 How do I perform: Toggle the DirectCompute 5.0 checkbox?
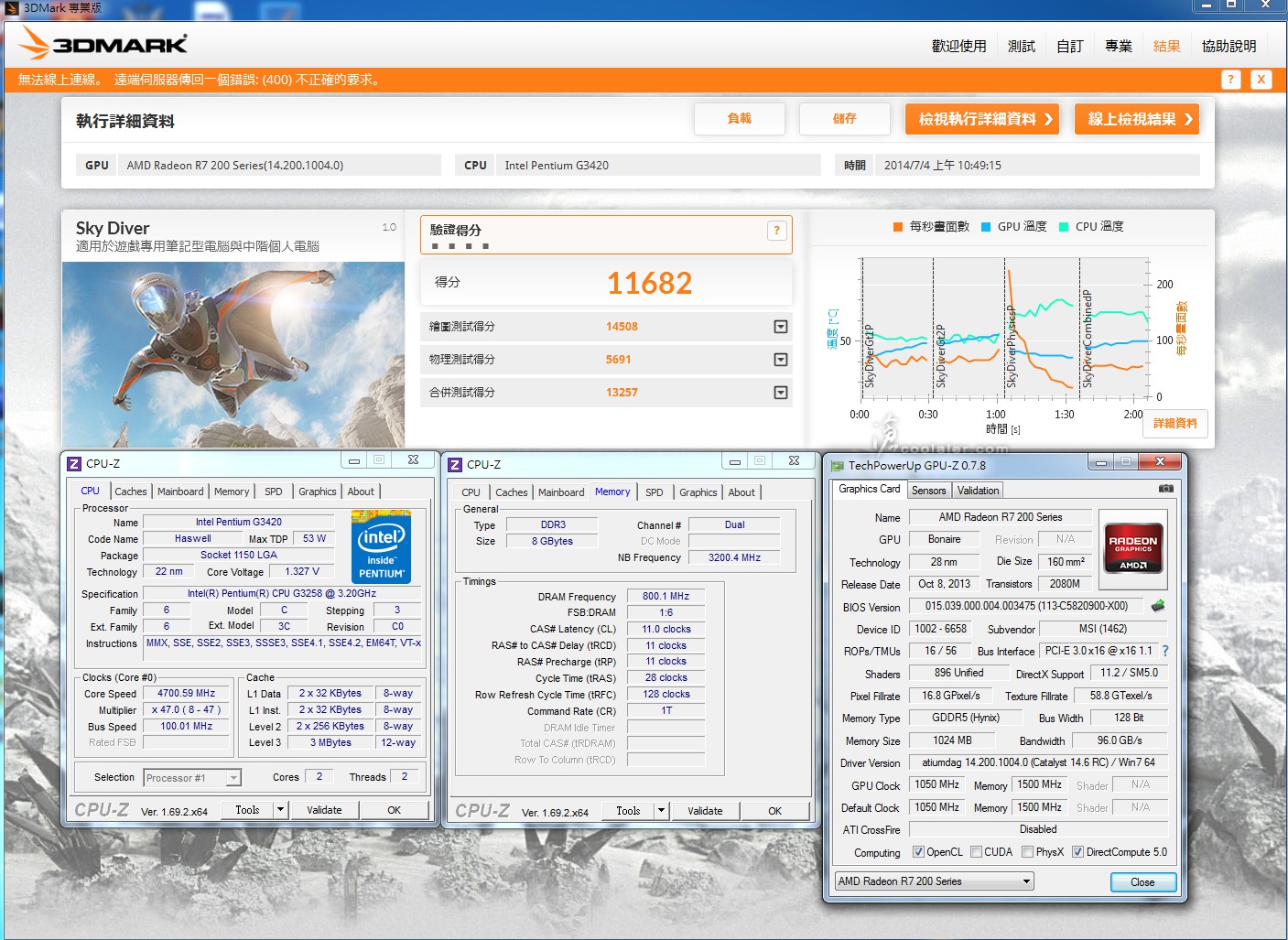(1077, 852)
